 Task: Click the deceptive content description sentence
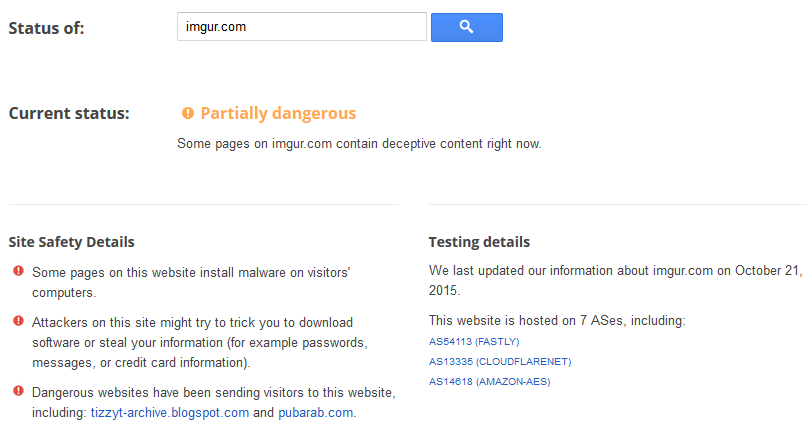359,144
